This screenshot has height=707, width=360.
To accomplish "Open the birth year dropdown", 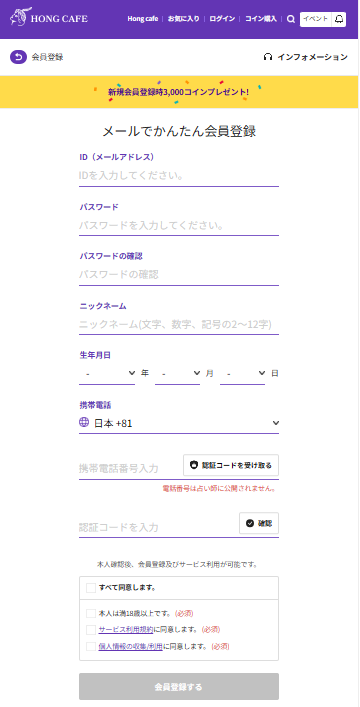I will (107, 373).
